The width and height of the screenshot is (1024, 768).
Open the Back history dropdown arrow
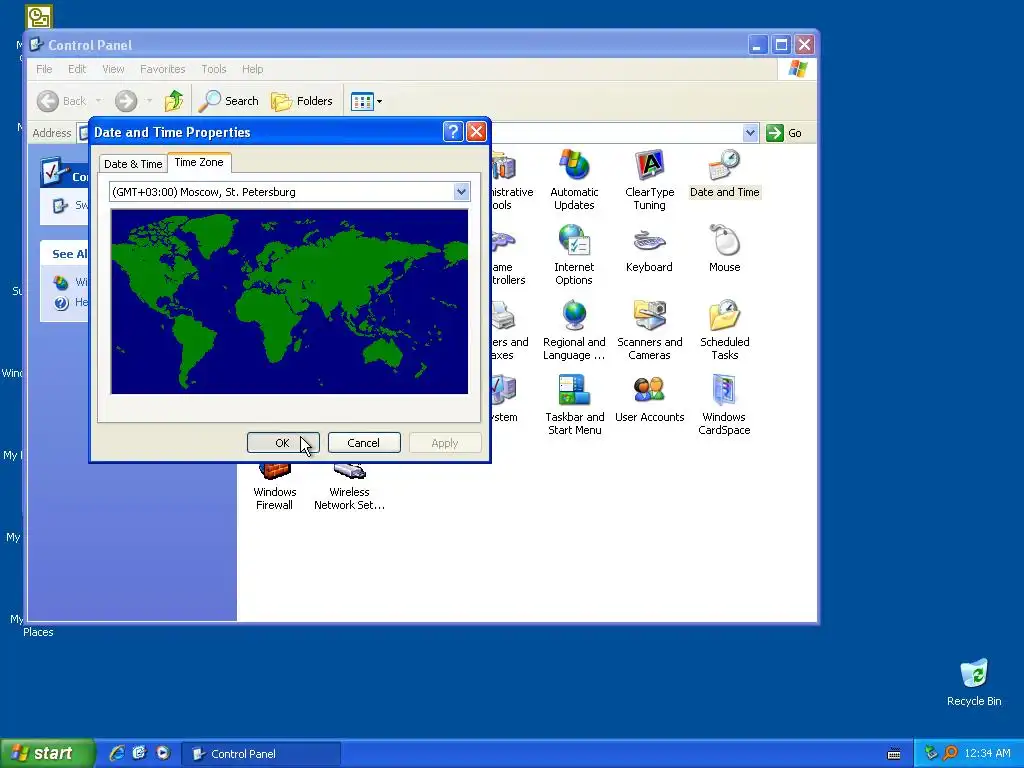99,101
